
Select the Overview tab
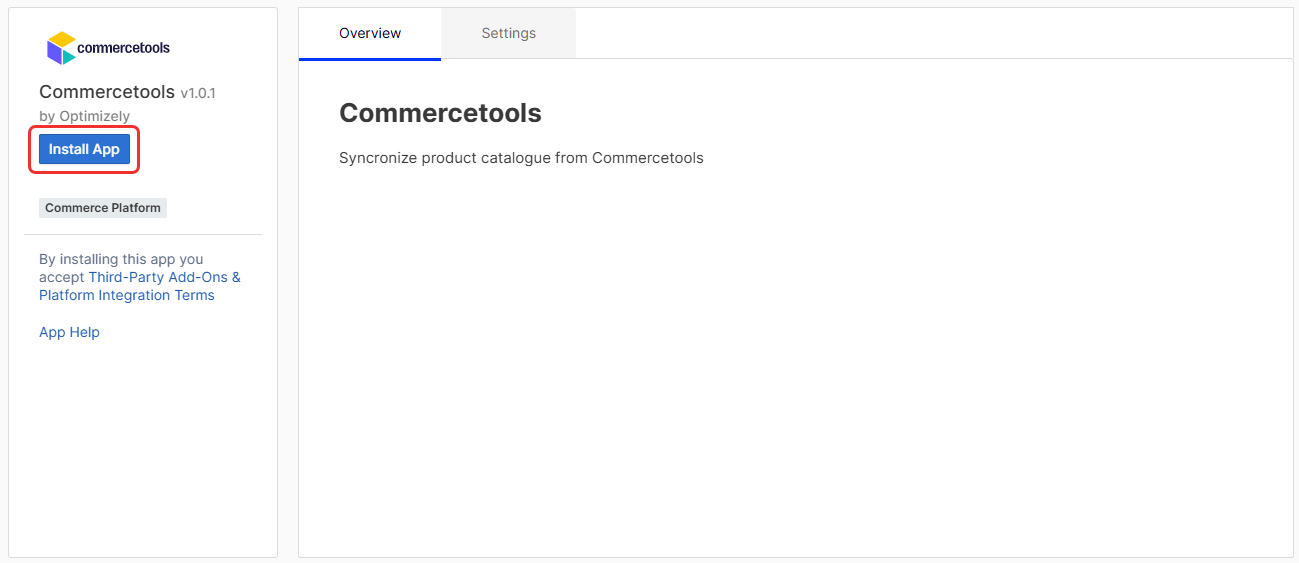370,33
